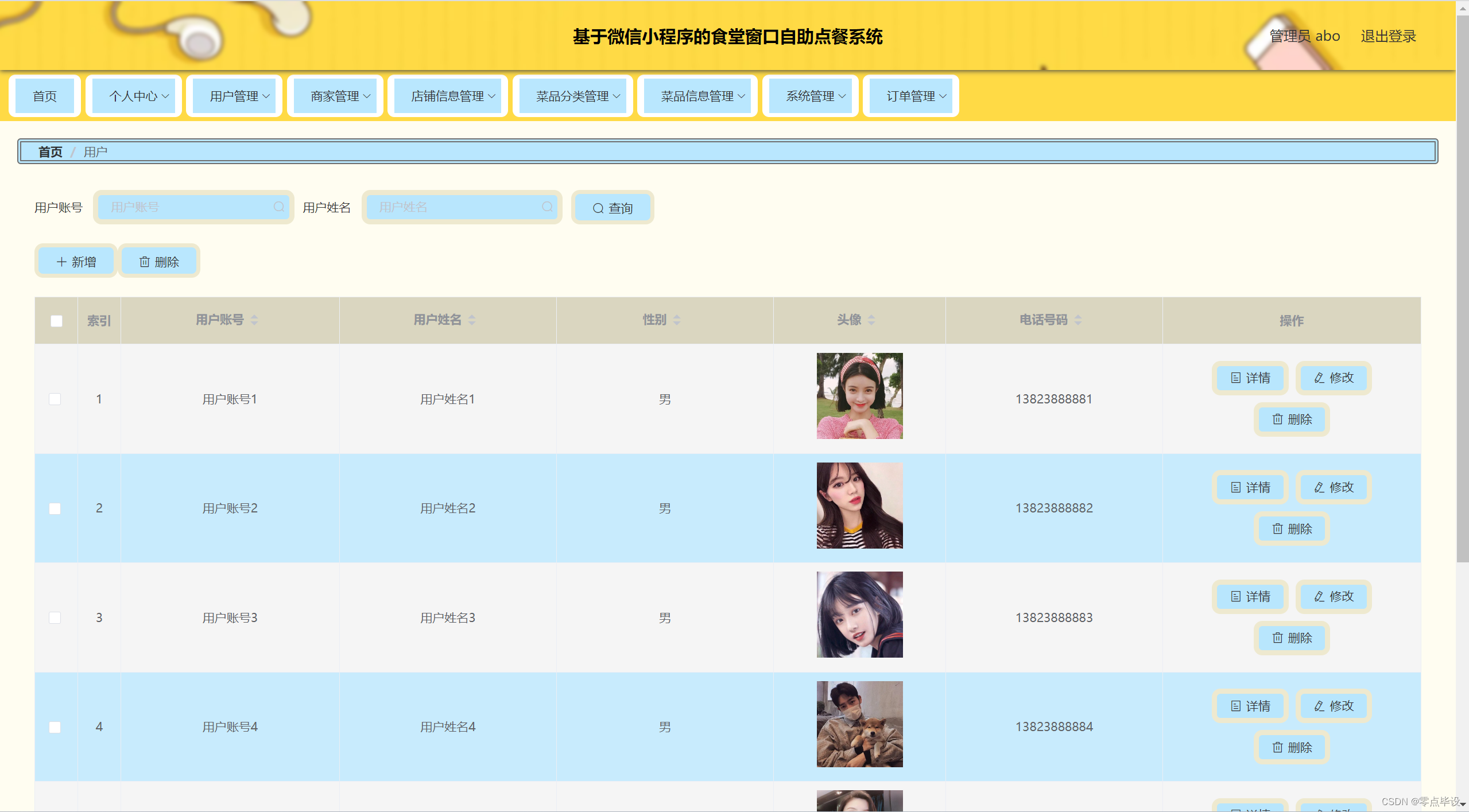This screenshot has width=1469, height=812.
Task: Click 退出登录 link
Action: (1387, 36)
